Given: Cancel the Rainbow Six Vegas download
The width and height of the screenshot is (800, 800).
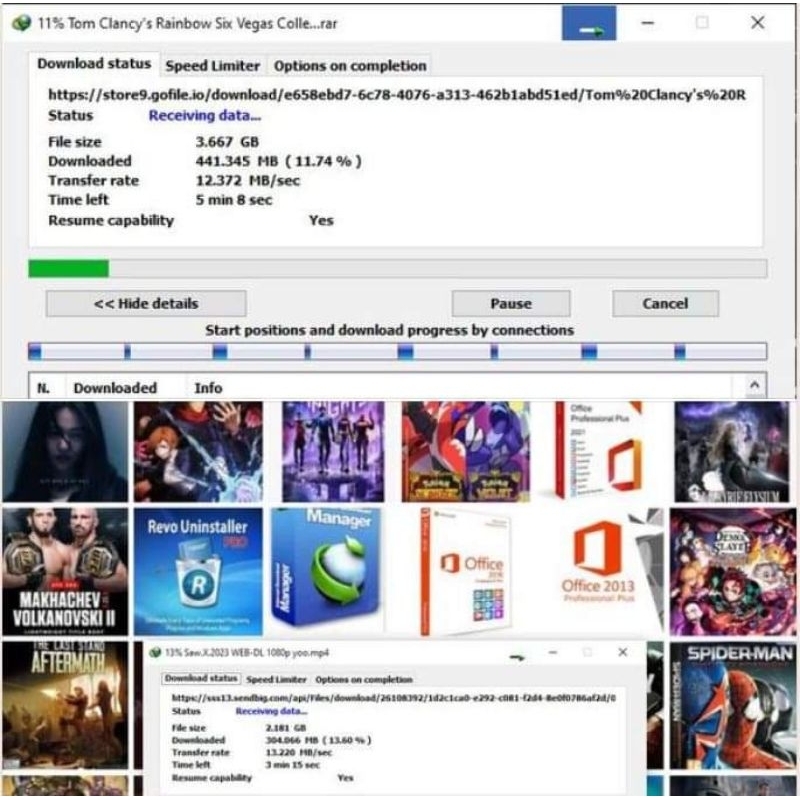Looking at the screenshot, I should click(x=665, y=303).
